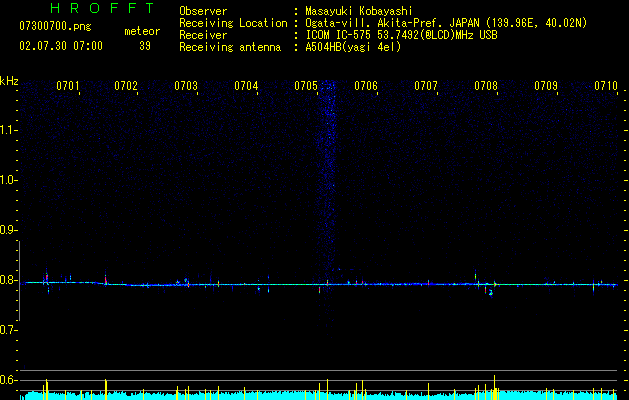
Task: Click the 0.8 kHz axis label
Action: [9, 280]
